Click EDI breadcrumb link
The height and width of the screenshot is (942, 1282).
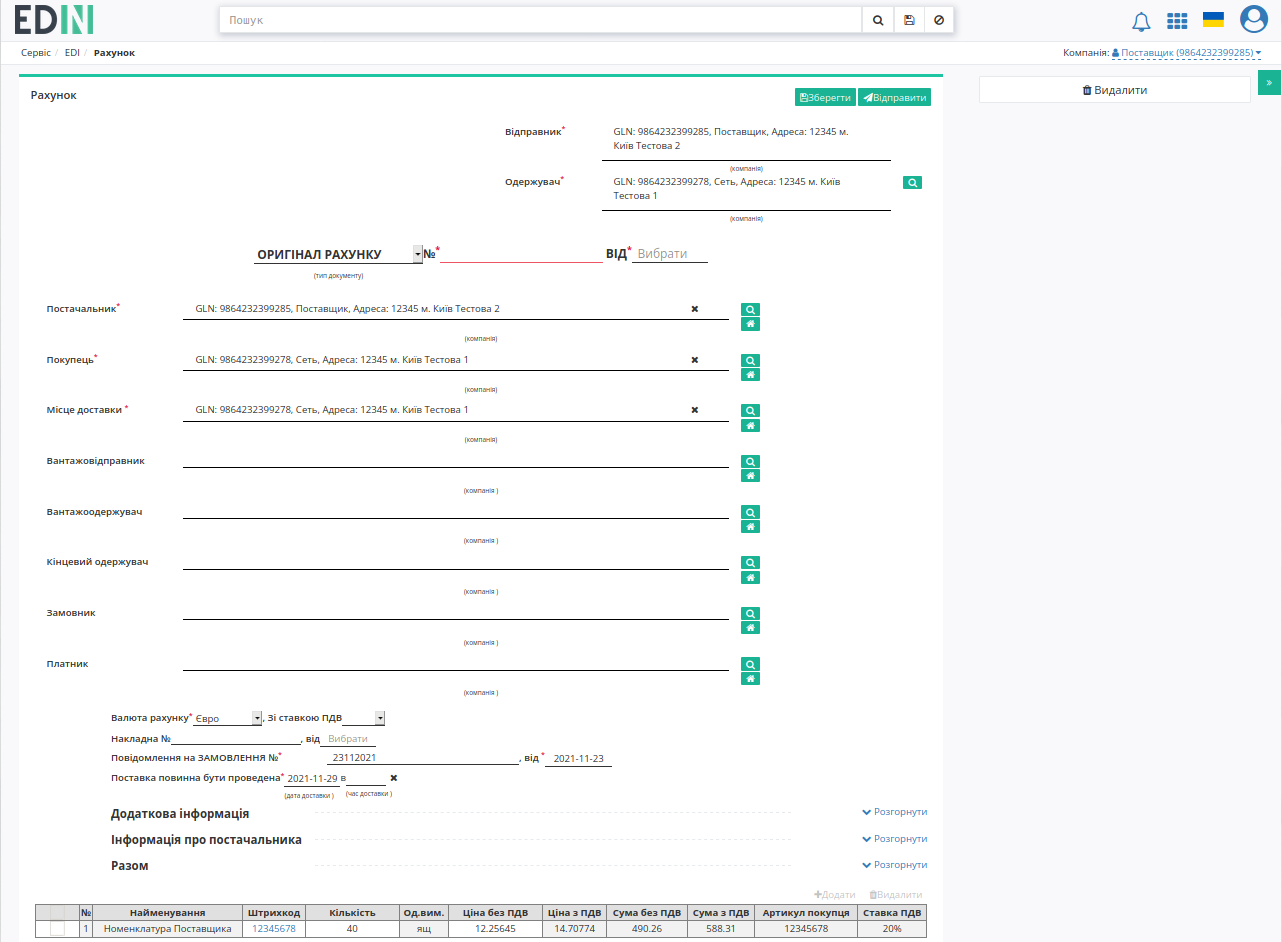pyautogui.click(x=72, y=52)
